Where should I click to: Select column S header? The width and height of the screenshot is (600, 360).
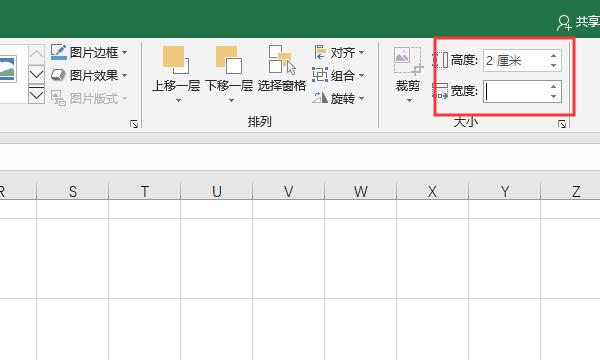tap(73, 191)
